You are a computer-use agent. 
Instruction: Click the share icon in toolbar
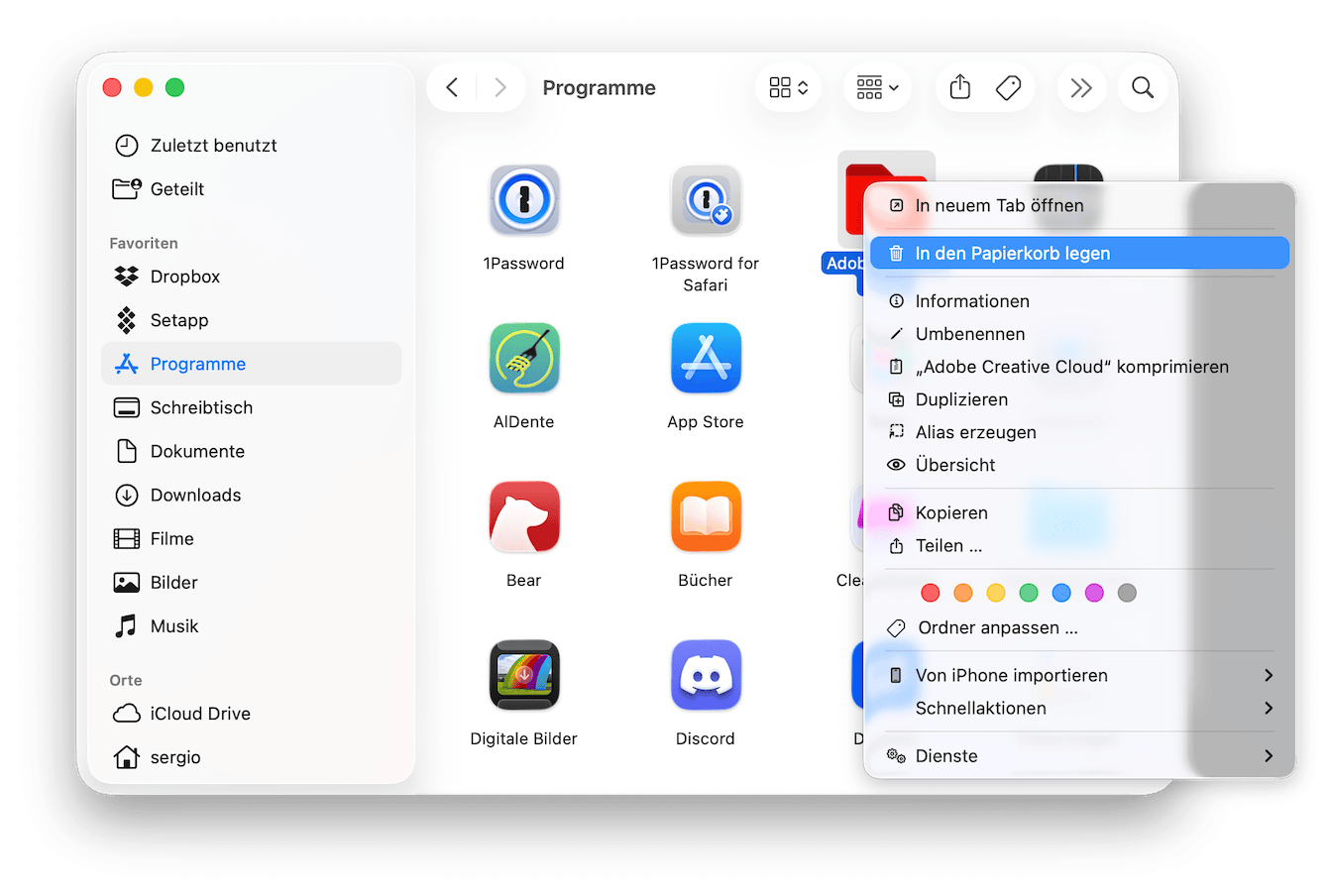point(959,88)
